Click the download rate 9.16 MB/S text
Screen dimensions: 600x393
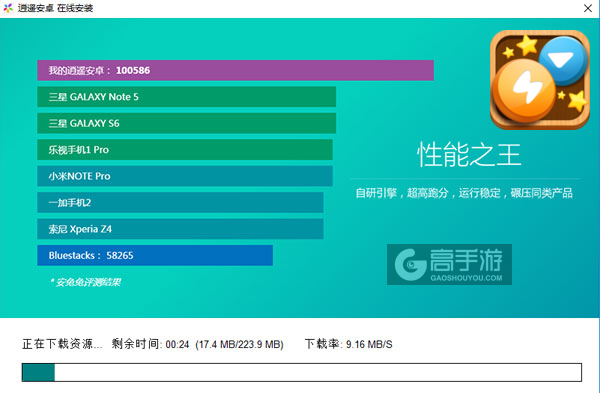coord(349,344)
